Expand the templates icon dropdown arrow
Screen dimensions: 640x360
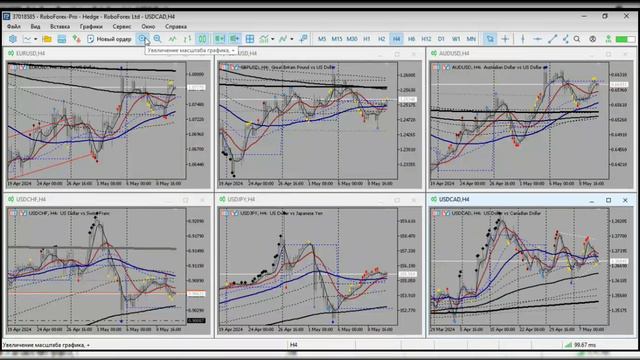point(291,39)
